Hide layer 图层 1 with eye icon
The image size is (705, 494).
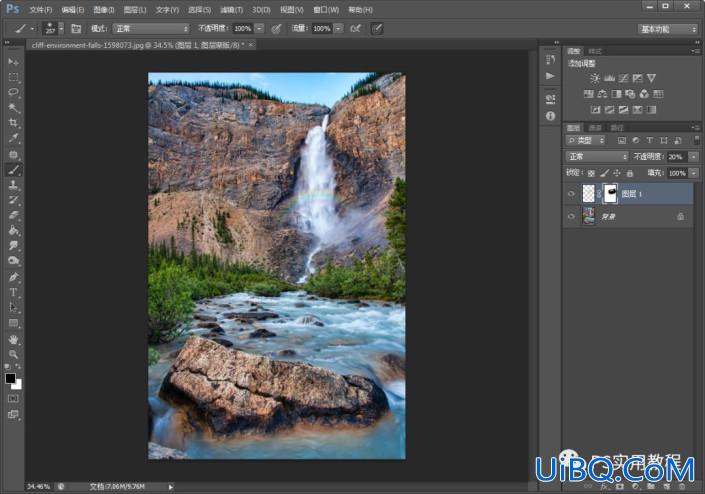tap(571, 194)
